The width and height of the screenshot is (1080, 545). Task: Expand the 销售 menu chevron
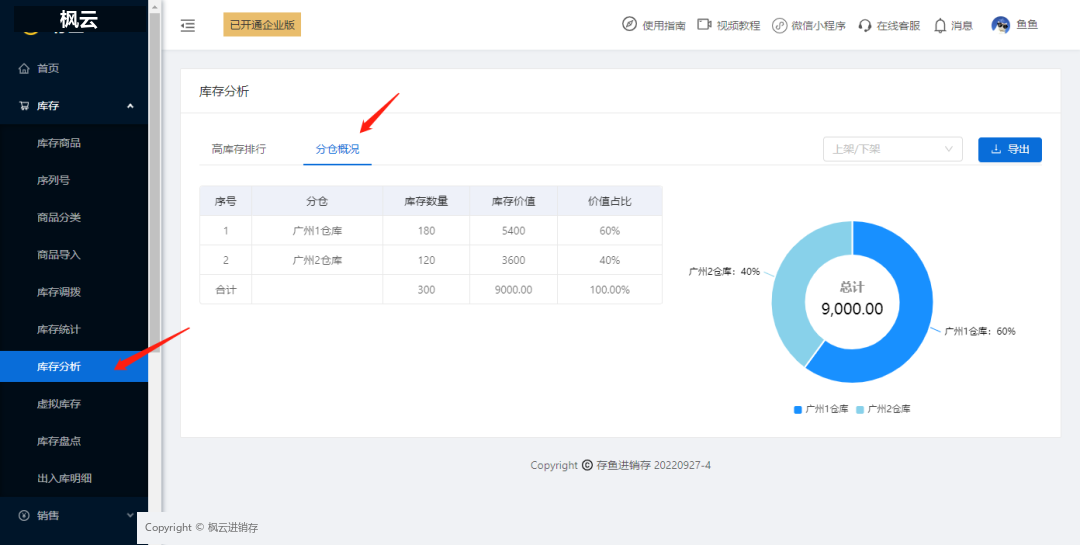click(x=130, y=515)
